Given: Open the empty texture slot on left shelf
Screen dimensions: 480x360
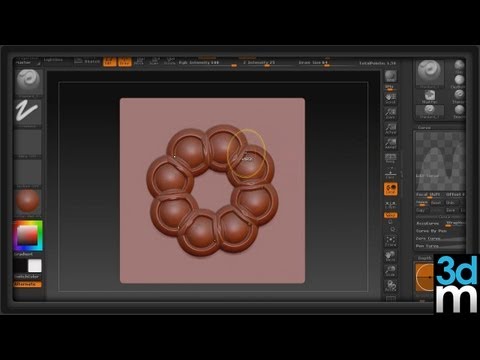Looking at the screenshot, I should pos(28,173).
